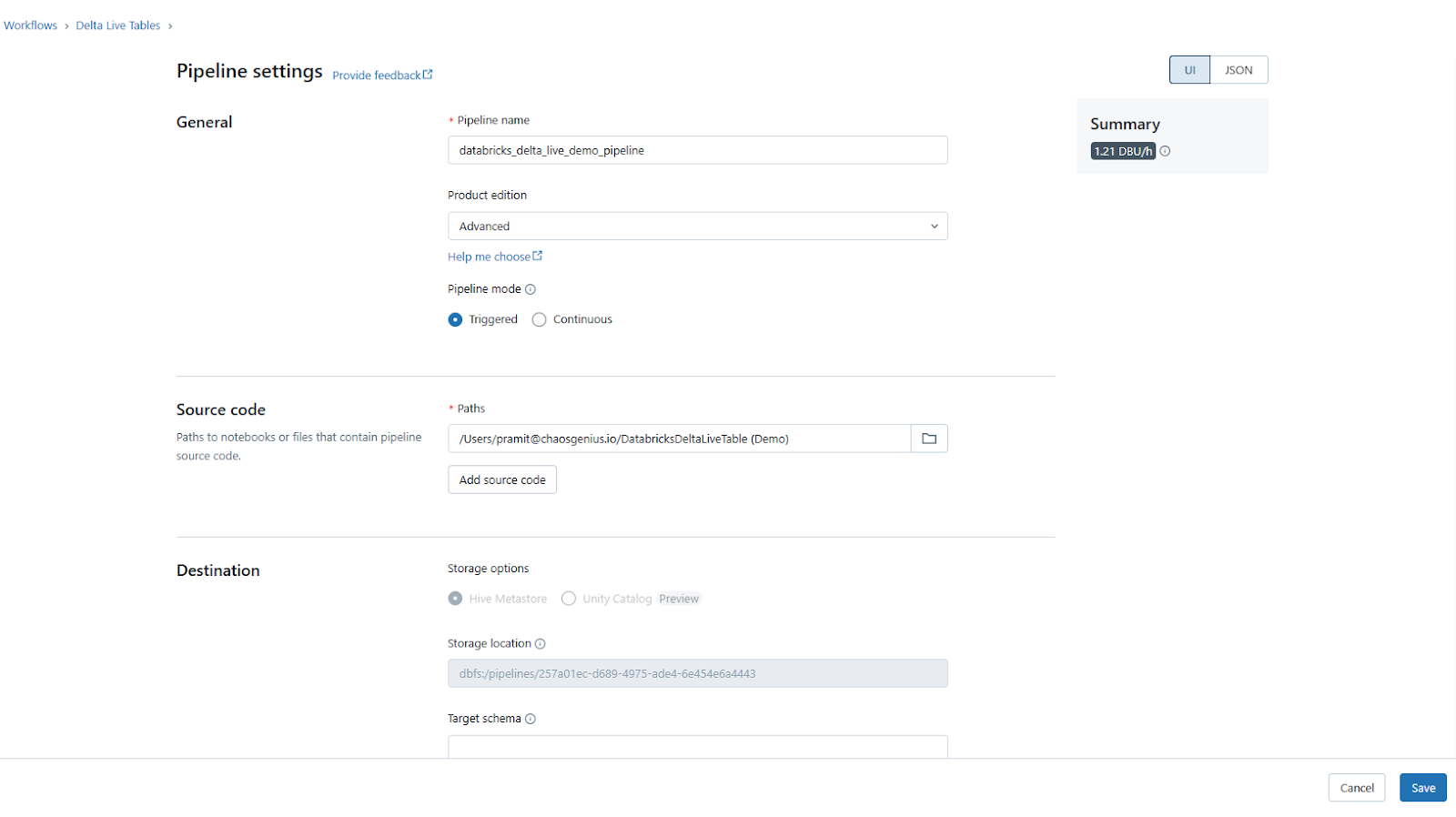1456x817 pixels.
Task: Save the pipeline settings
Action: (x=1421, y=787)
